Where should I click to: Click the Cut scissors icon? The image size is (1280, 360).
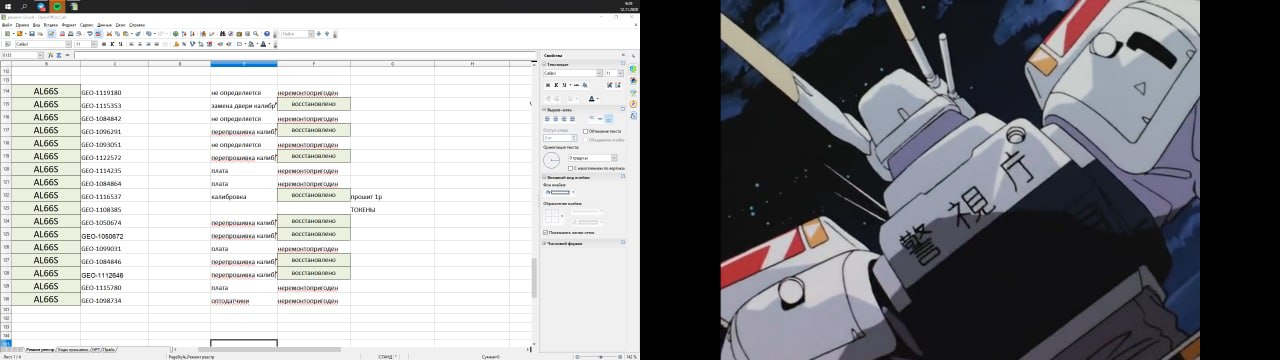pyautogui.click(x=109, y=34)
